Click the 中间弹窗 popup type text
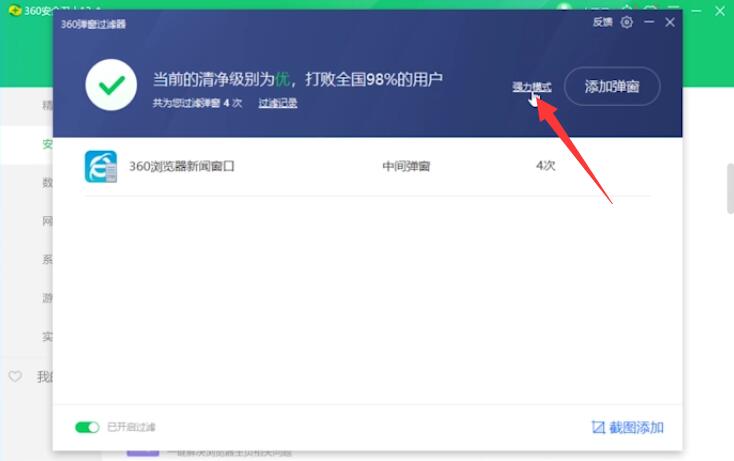The height and width of the screenshot is (461, 734). [x=406, y=166]
